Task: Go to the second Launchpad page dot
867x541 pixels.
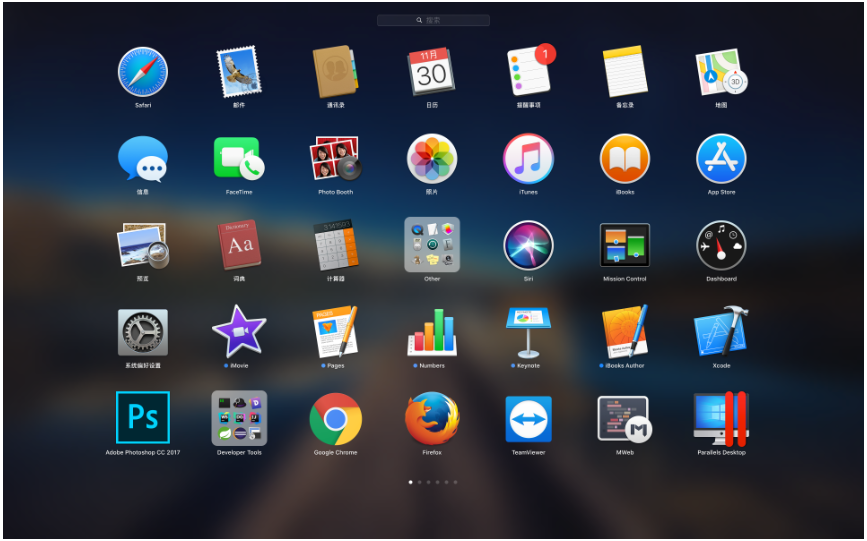Action: point(419,482)
